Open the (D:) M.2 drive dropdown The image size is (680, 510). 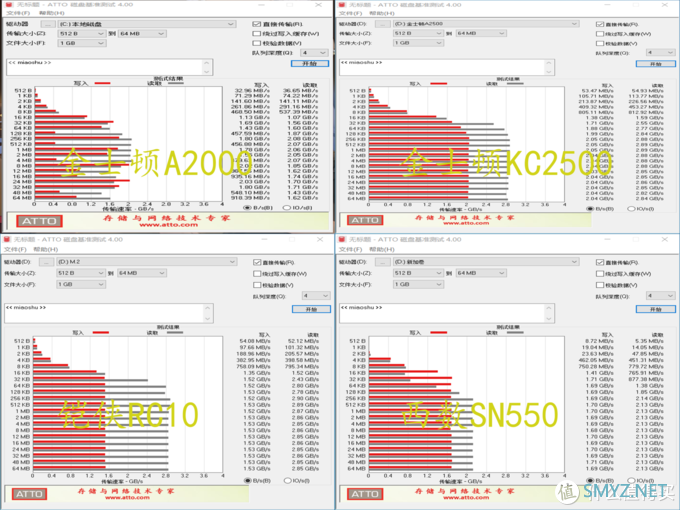147,262
